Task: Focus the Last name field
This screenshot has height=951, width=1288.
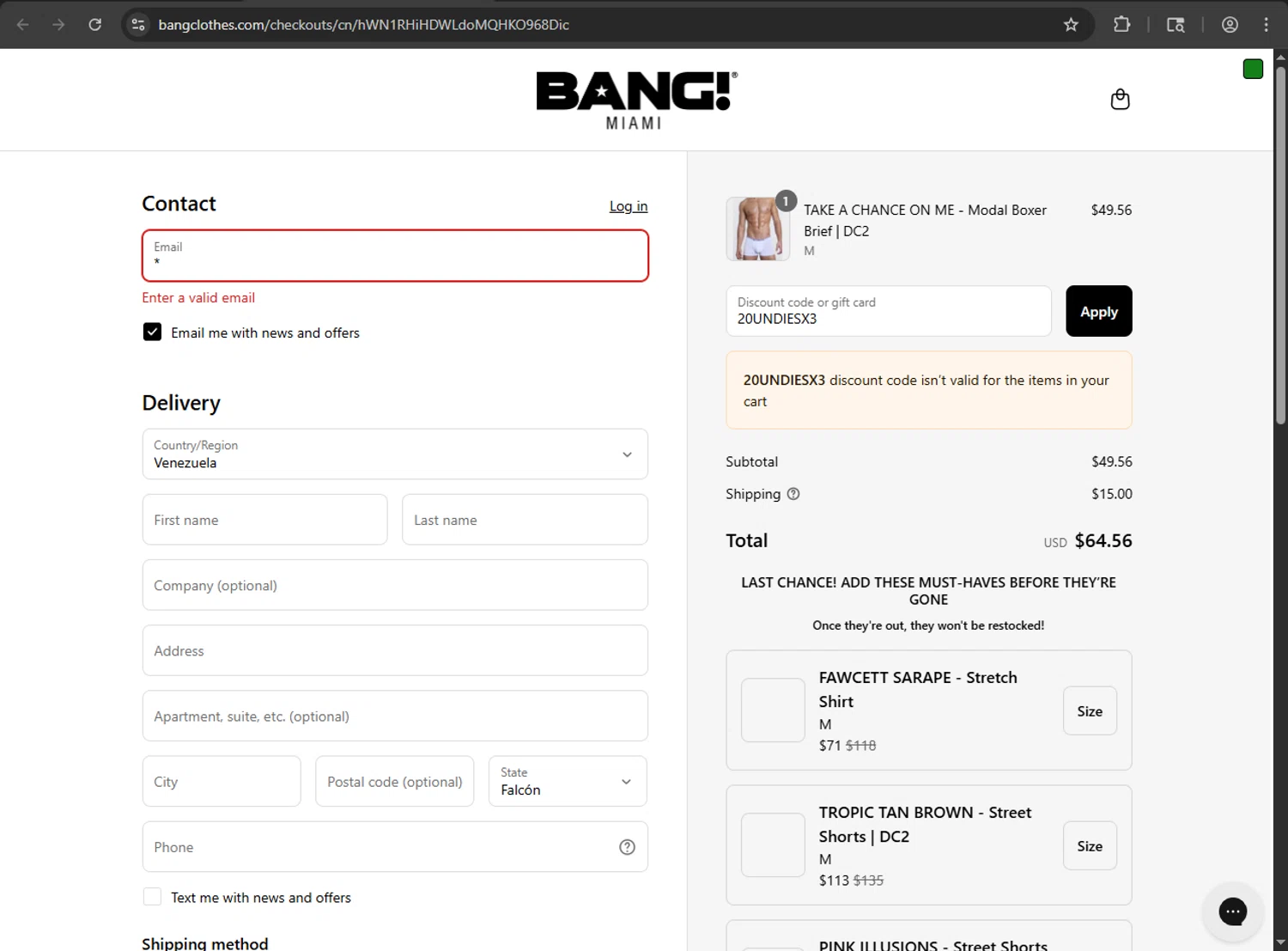Action: pos(525,520)
